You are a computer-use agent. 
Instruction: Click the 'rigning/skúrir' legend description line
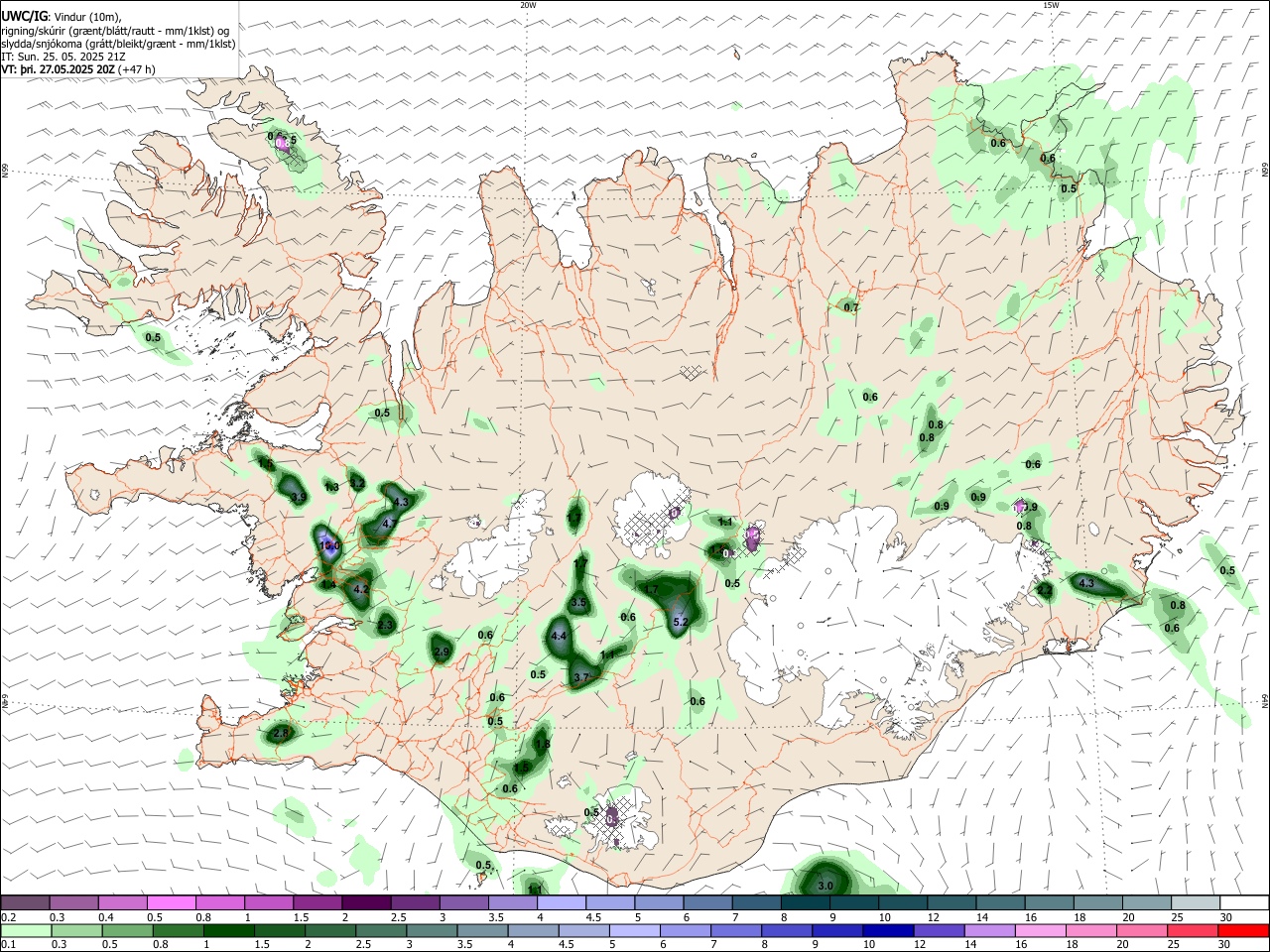[x=115, y=31]
